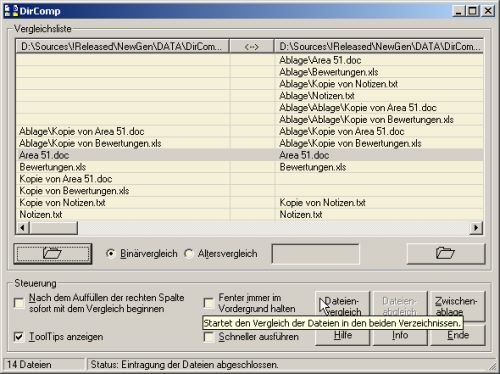Screen dimensions: 500x374
Task: Click right column header with D:\Sources path
Action: point(379,46)
